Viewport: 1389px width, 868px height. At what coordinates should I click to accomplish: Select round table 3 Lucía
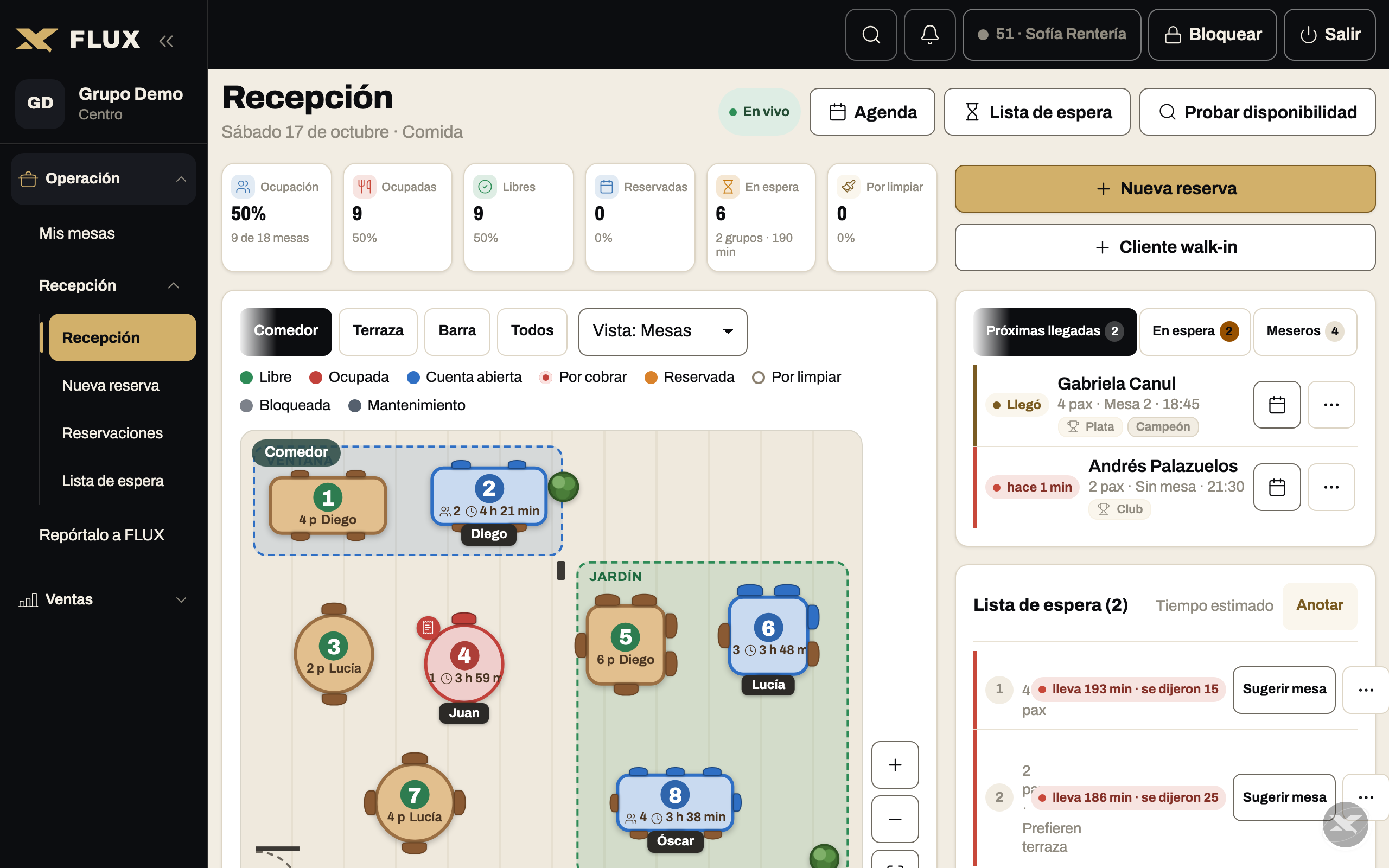click(334, 654)
